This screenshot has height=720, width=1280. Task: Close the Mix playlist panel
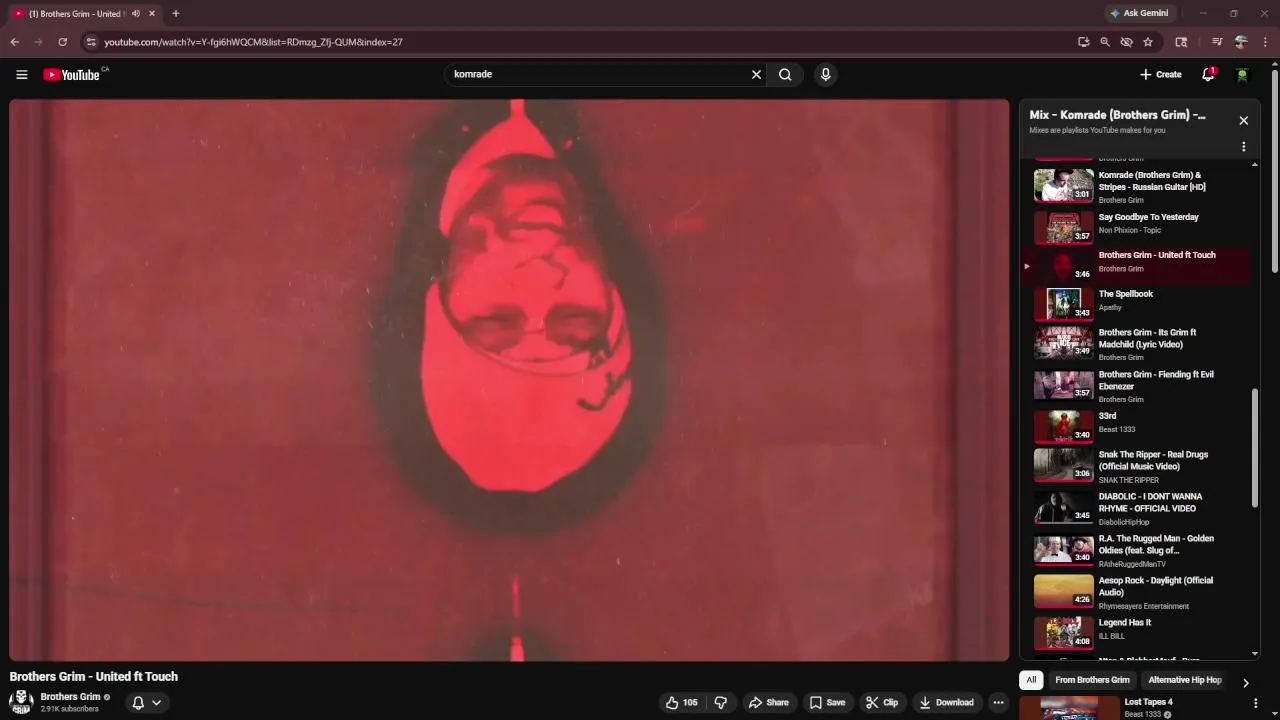pos(1243,120)
